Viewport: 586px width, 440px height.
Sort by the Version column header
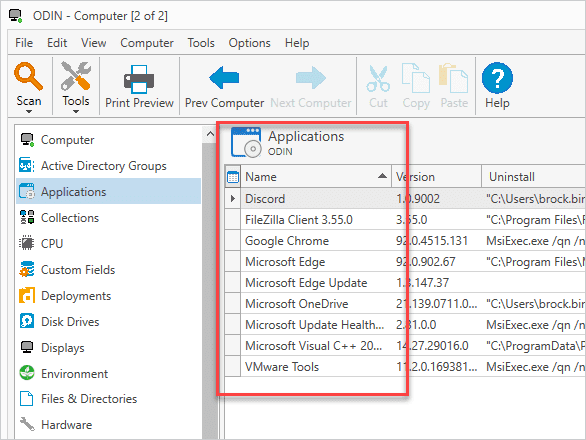[x=437, y=176]
